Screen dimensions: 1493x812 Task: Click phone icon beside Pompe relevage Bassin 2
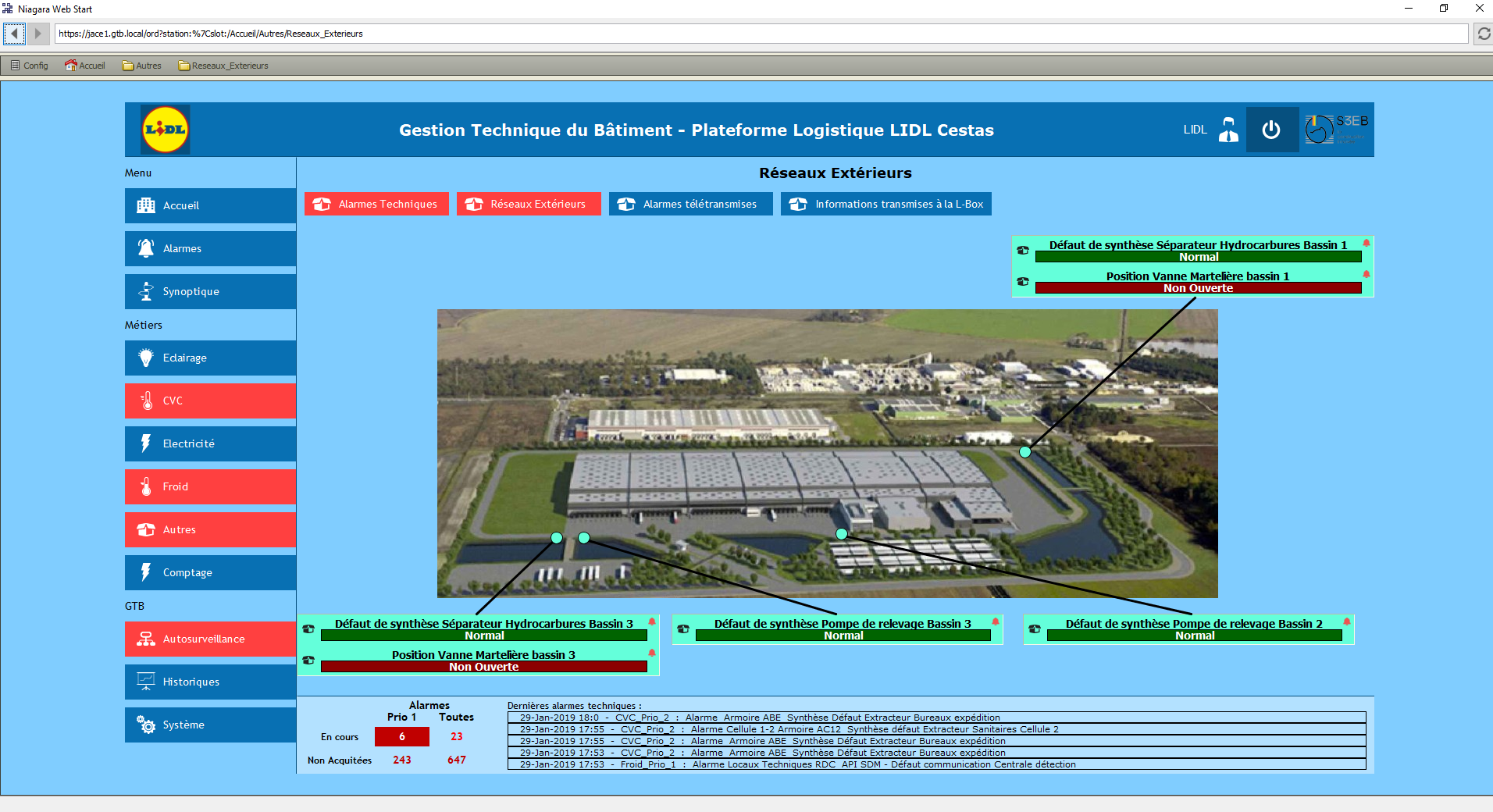click(1035, 629)
